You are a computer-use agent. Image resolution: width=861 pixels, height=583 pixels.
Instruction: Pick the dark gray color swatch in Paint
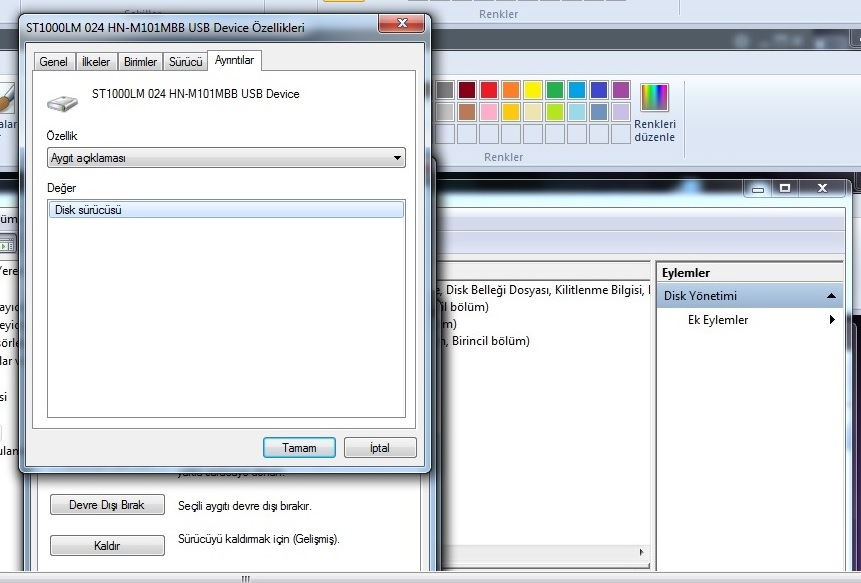[445, 90]
